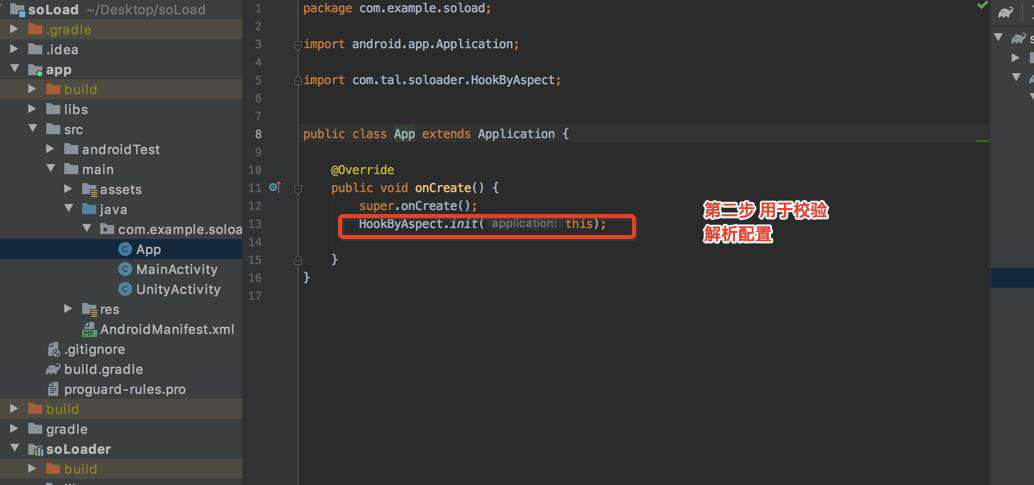This screenshot has width=1034, height=485.
Task: Expand the libs folder arrow
Action: coord(32,109)
